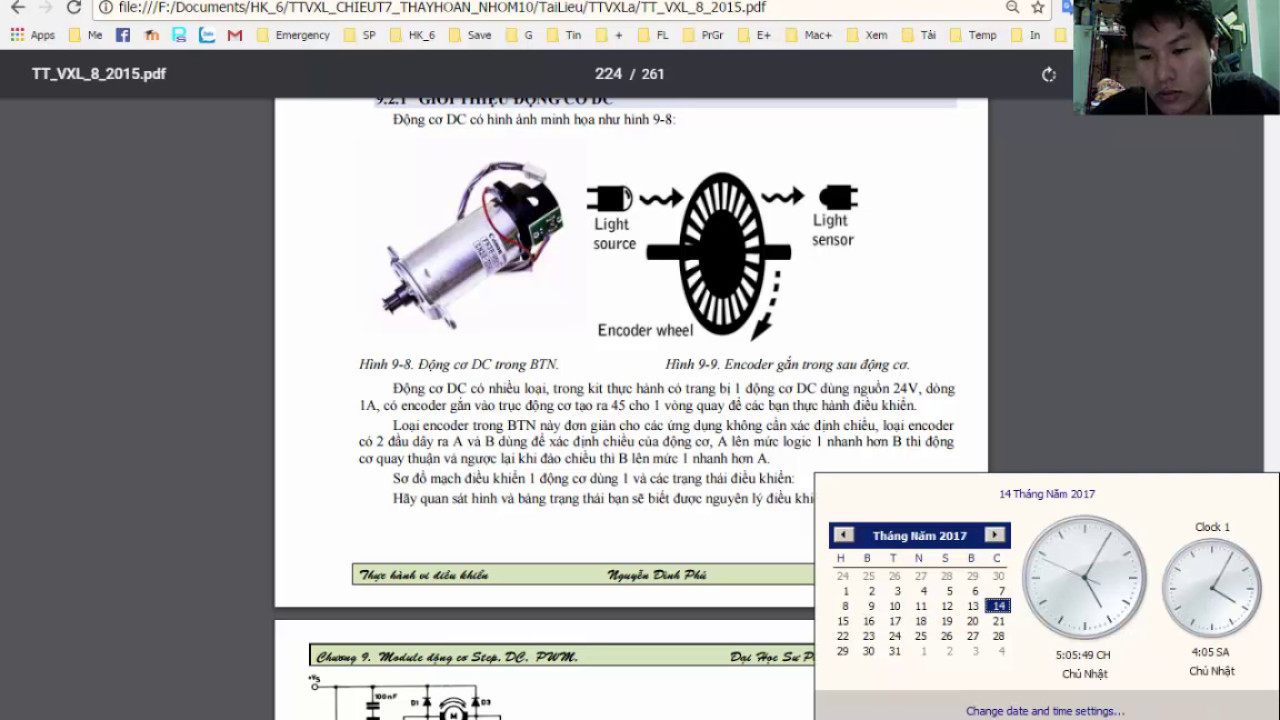Click the browser forward arrow
Screen dimensions: 1280x720
coord(45,8)
